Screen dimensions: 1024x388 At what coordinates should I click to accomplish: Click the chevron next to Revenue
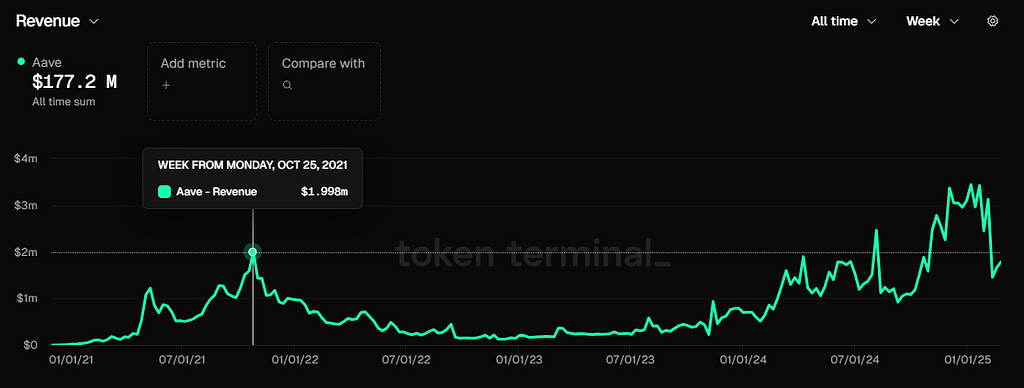click(x=93, y=22)
